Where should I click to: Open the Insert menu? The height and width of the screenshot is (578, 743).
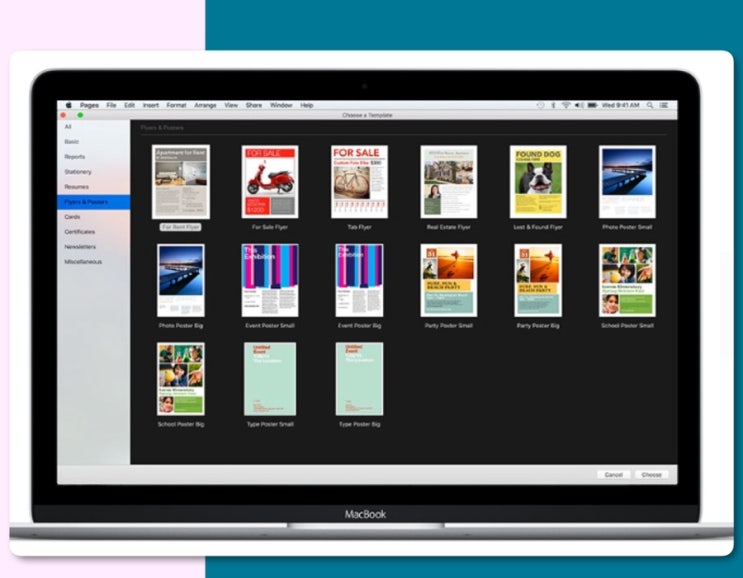click(151, 105)
